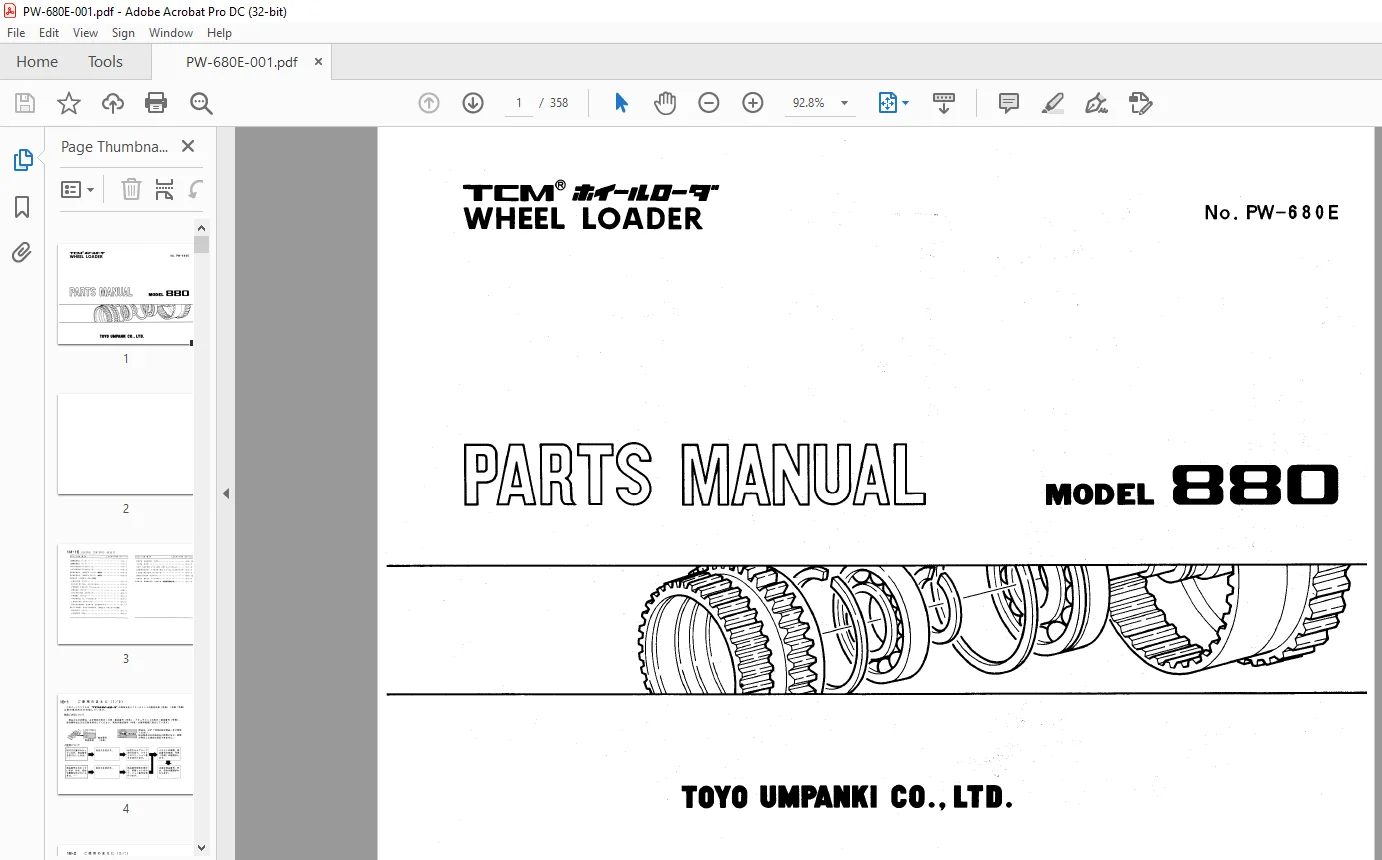Select the Highlight text pen tool
Image resolution: width=1382 pixels, height=860 pixels.
point(1052,103)
